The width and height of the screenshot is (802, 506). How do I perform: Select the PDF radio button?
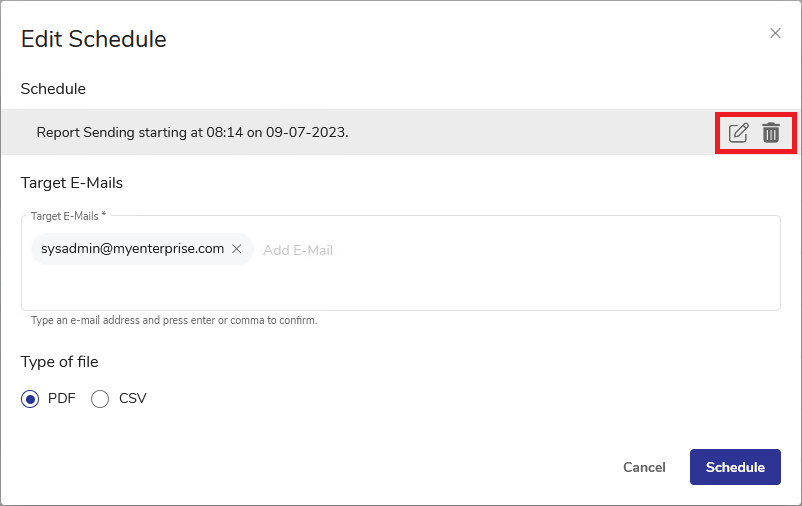30,399
